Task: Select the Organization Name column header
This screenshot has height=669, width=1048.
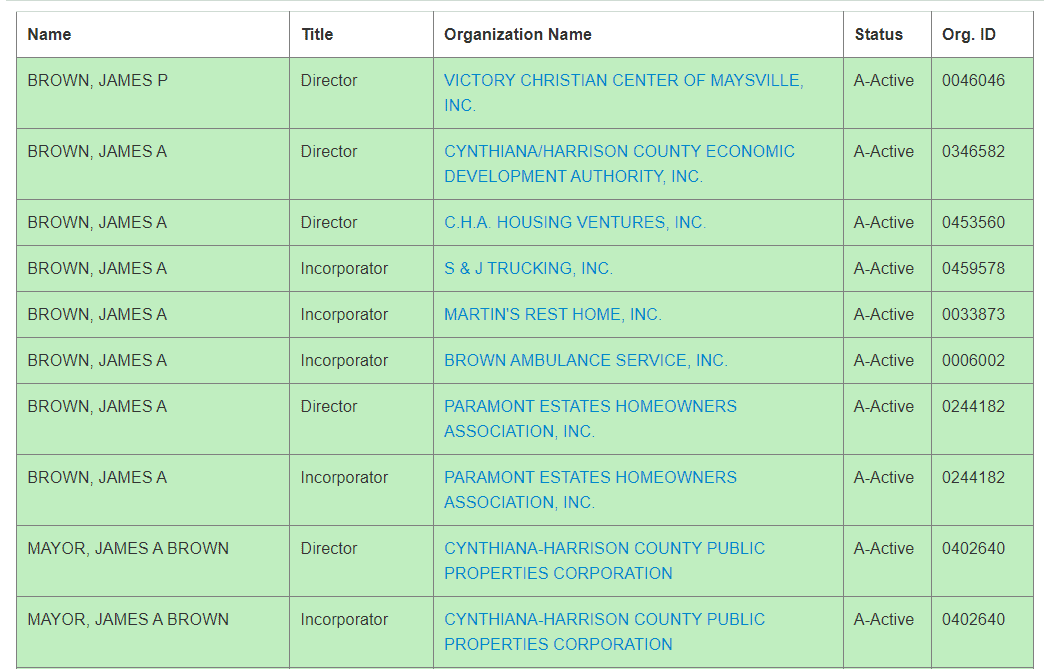Action: point(518,33)
